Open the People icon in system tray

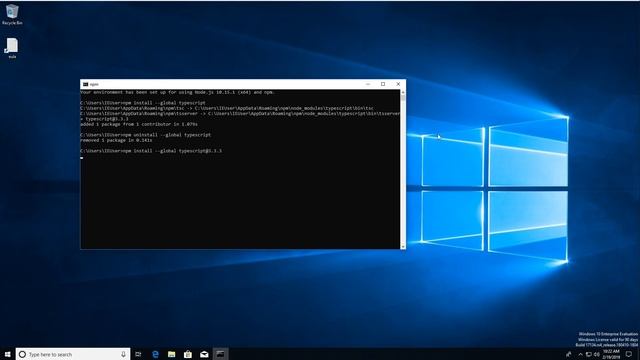(568, 354)
